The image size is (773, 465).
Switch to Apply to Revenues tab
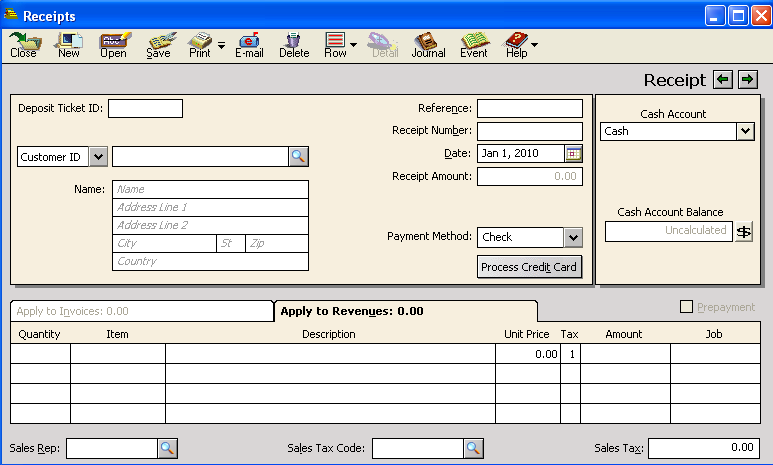click(x=405, y=311)
